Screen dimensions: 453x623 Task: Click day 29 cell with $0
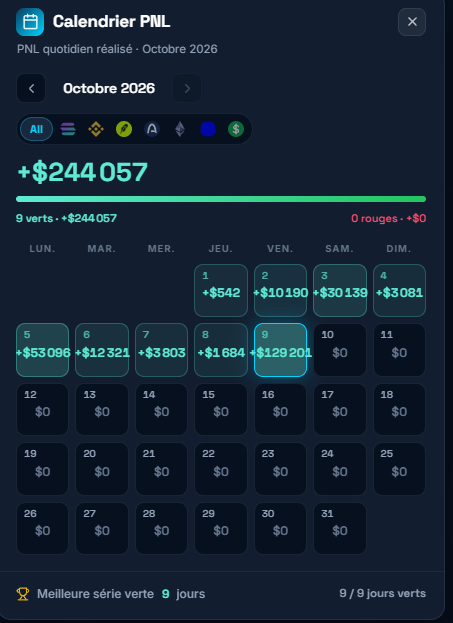221,528
